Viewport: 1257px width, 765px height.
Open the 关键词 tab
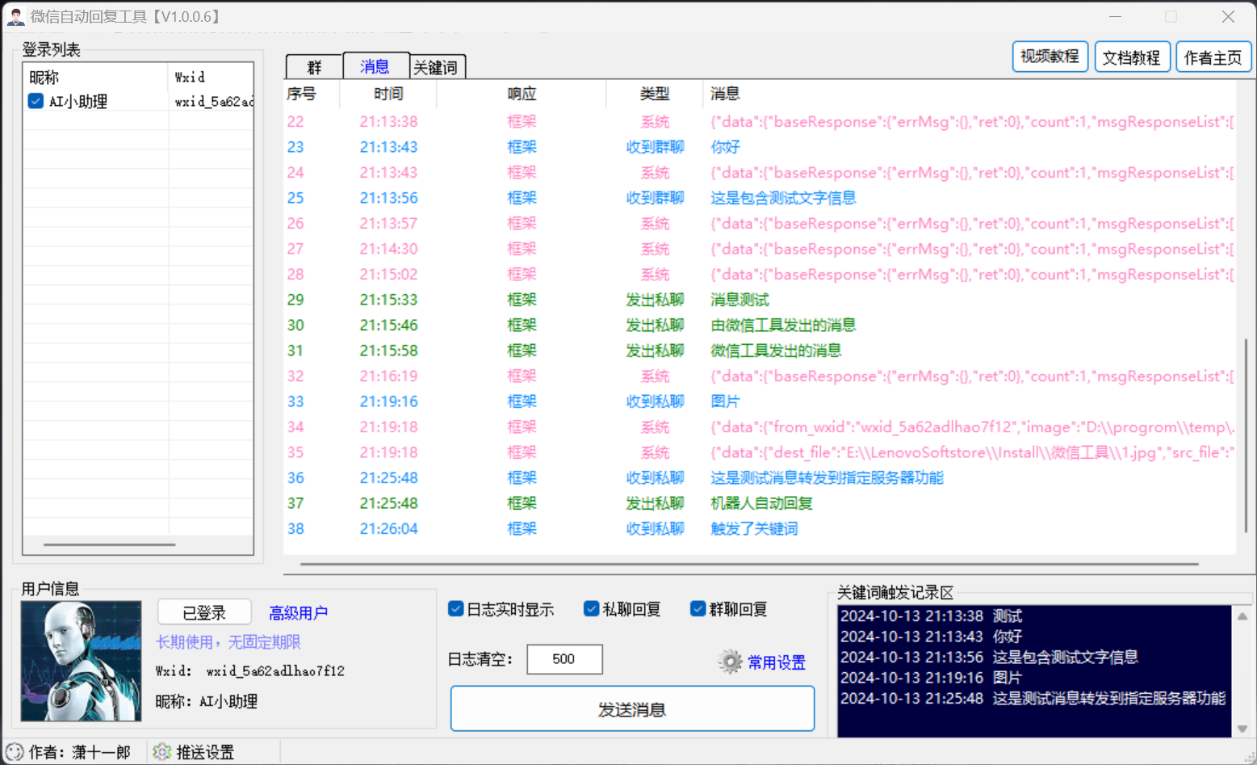pos(438,67)
